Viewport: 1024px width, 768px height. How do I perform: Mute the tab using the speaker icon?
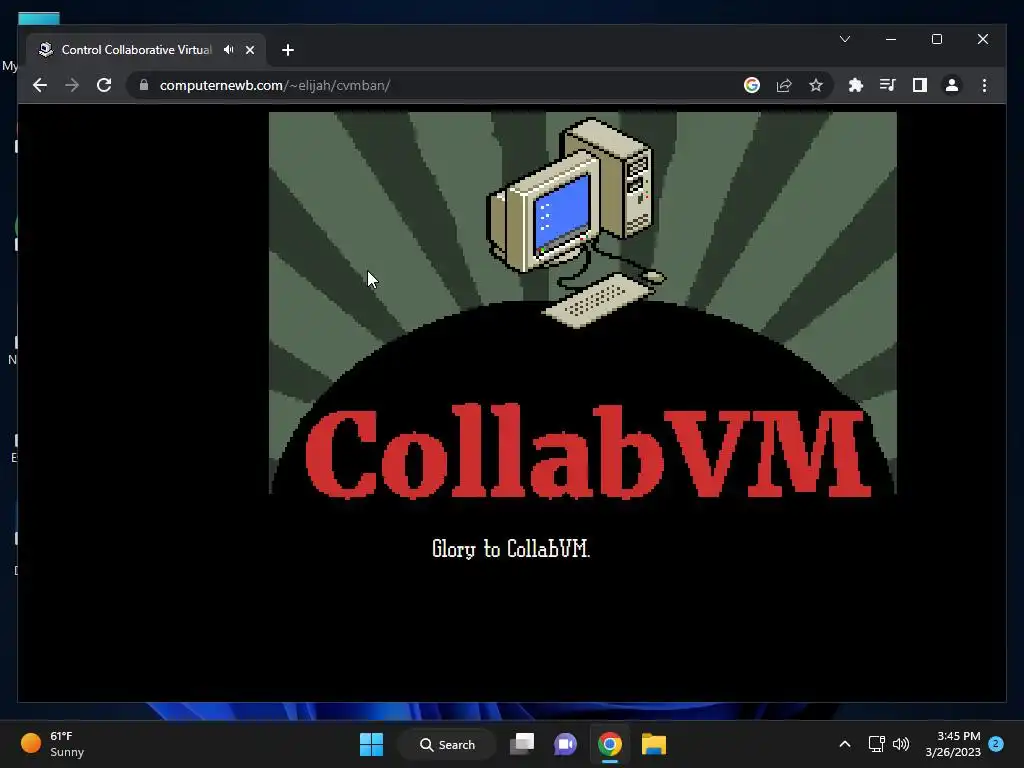(x=229, y=50)
